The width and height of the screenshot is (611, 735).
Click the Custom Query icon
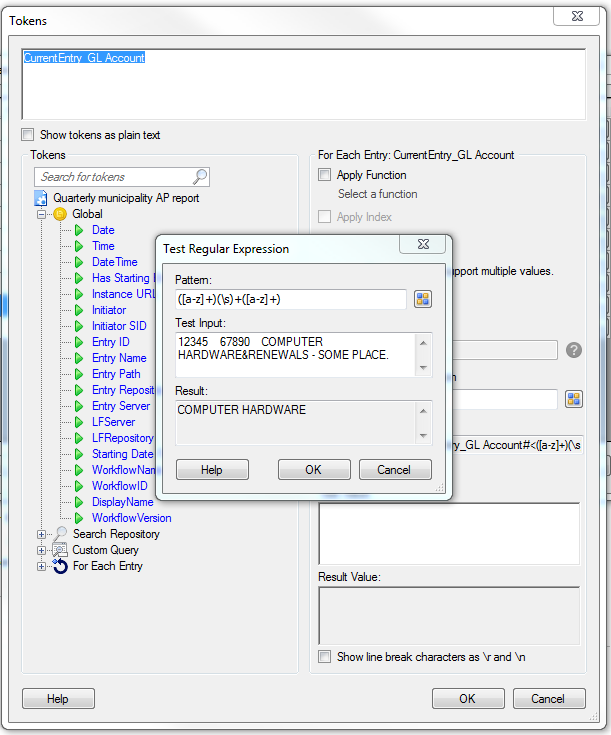(60, 550)
